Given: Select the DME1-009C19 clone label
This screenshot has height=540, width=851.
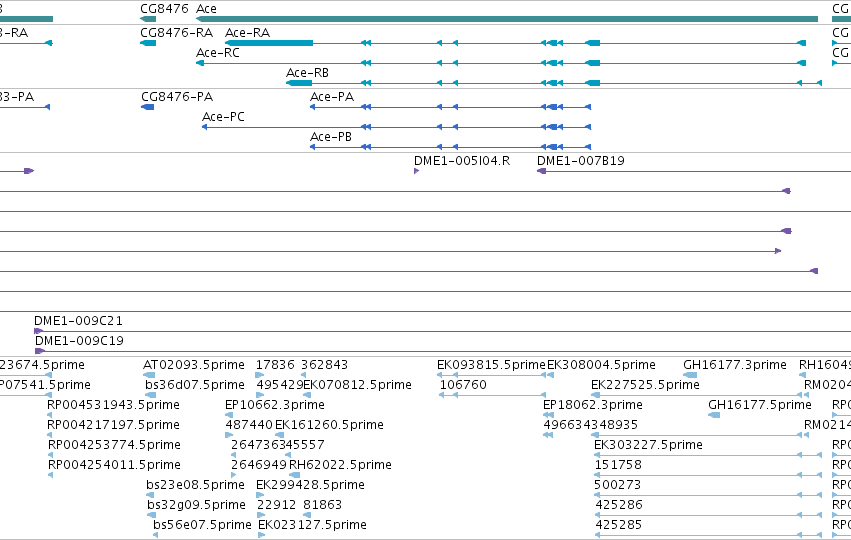Looking at the screenshot, I should pos(79,341).
